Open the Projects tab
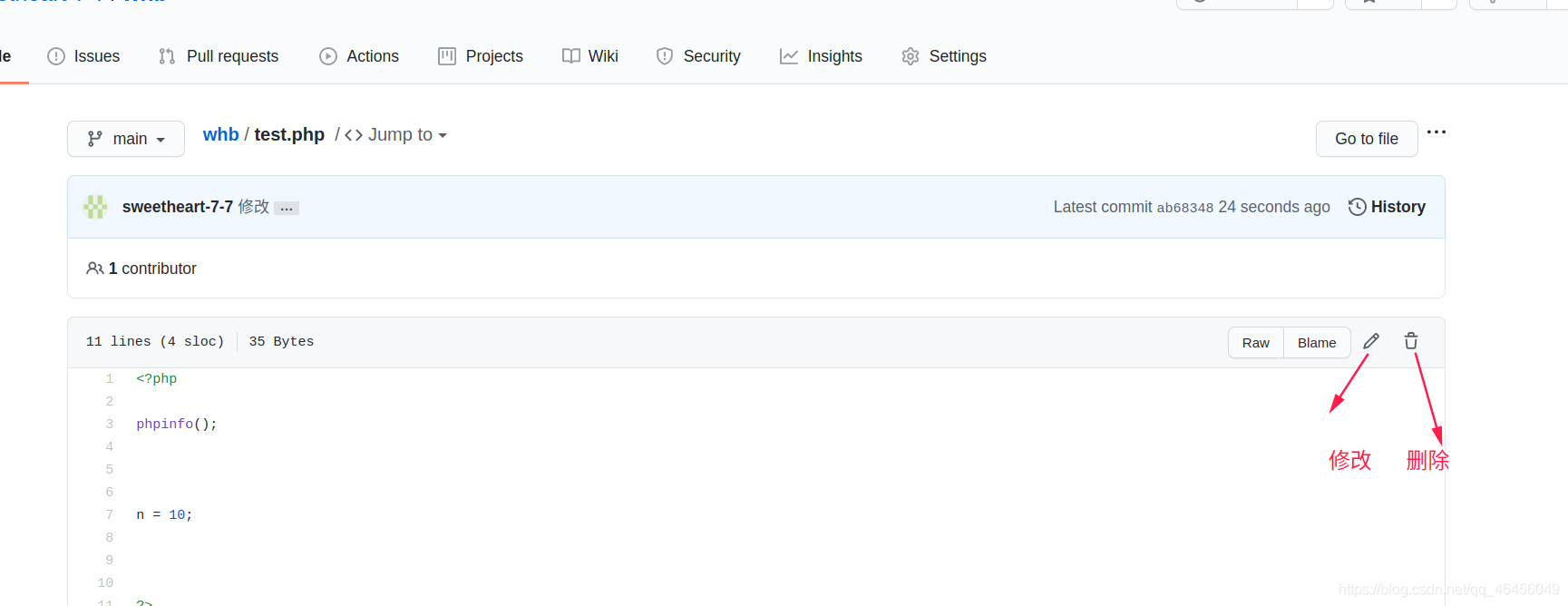The image size is (1568, 606). (x=481, y=56)
